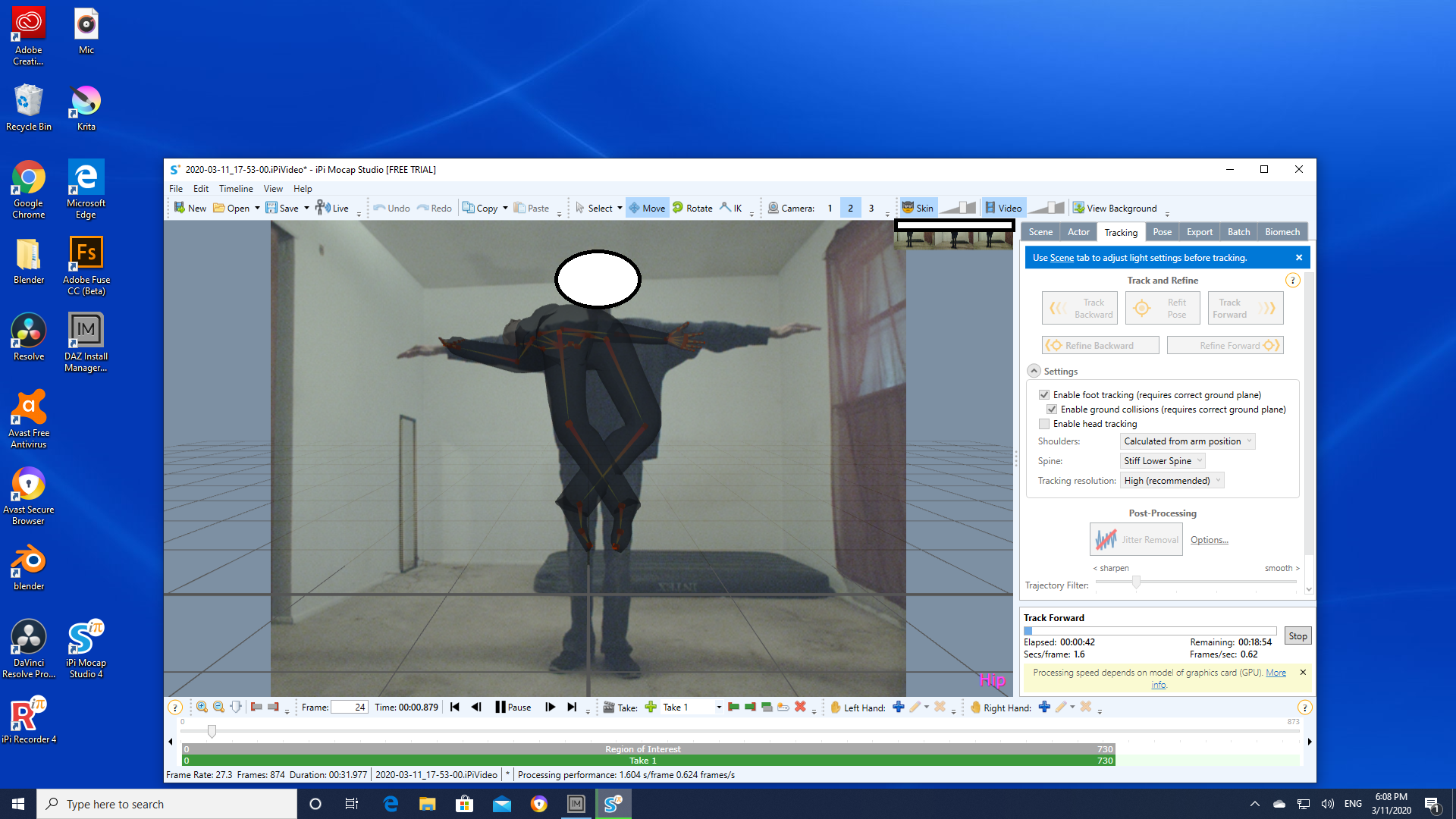Expand the Save button dropdown arrow
This screenshot has height=819, width=1456.
tap(306, 208)
